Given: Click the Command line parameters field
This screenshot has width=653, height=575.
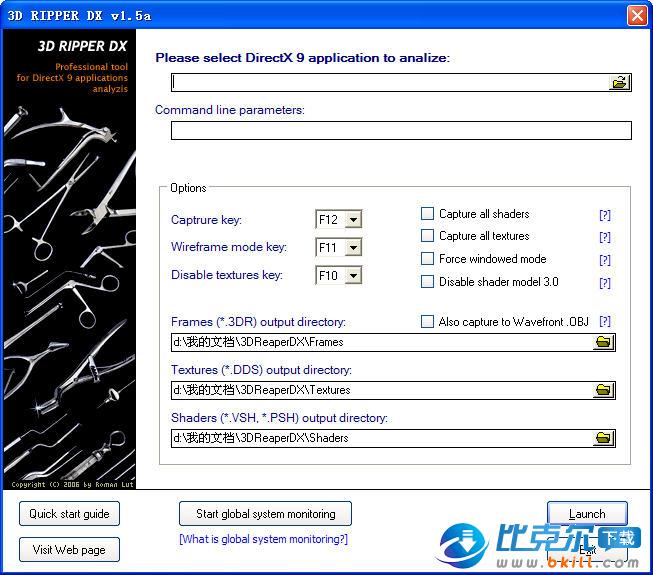Looking at the screenshot, I should click(400, 130).
